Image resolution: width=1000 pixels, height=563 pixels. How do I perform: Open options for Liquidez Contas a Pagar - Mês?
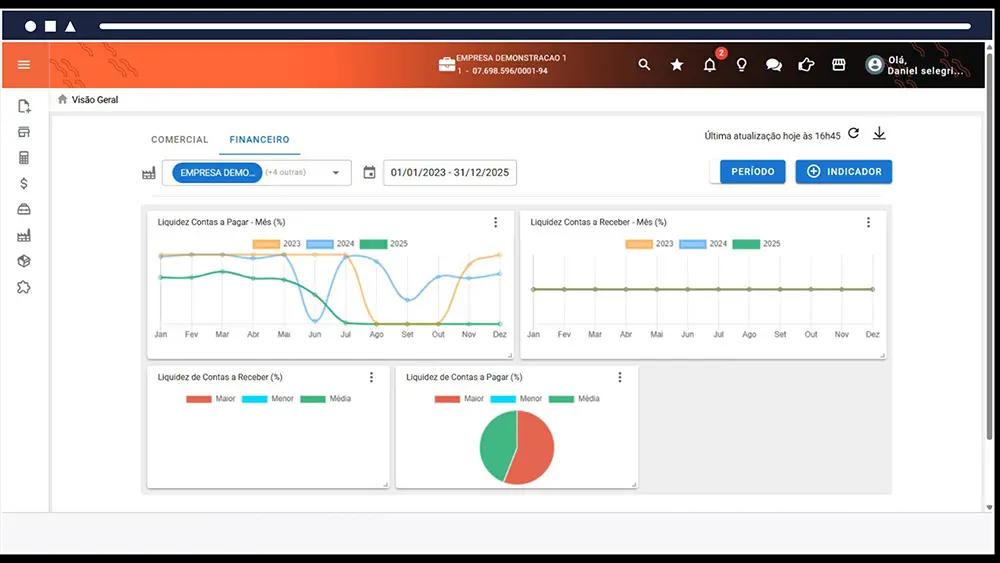point(496,222)
